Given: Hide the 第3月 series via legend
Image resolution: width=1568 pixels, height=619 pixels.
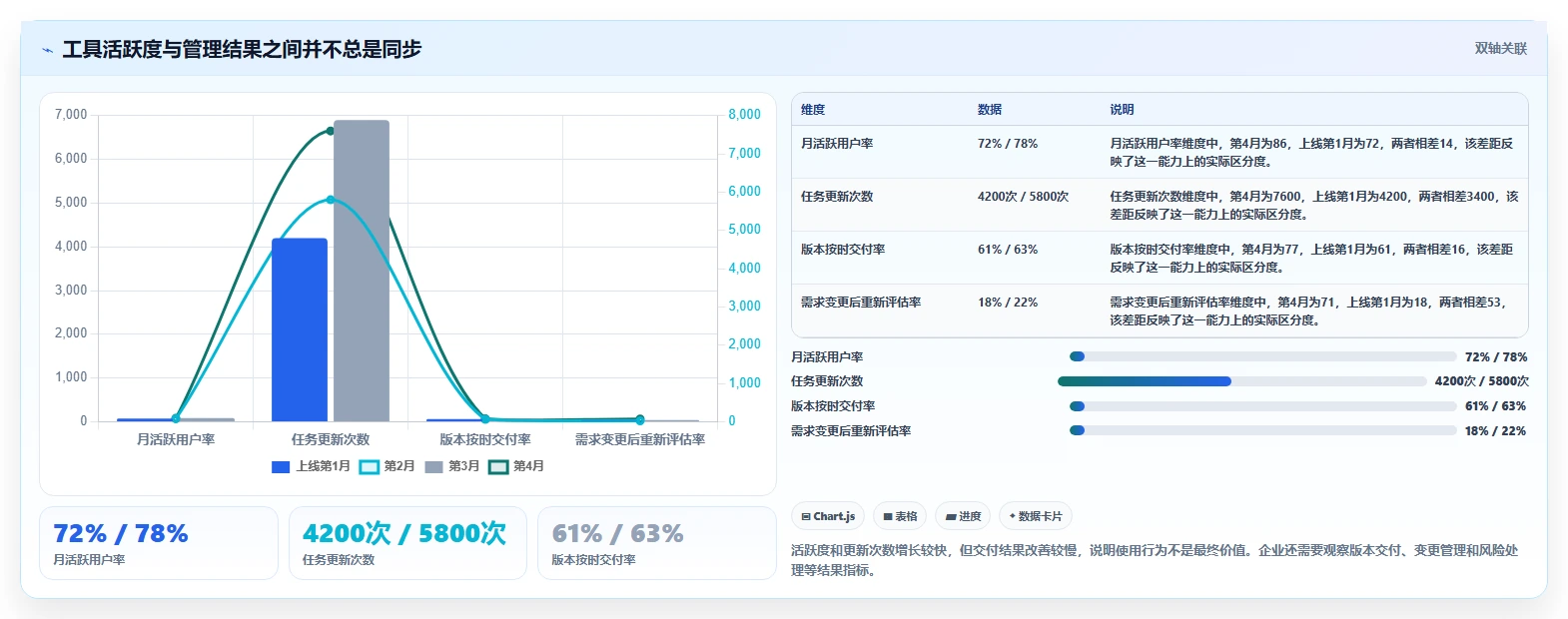Looking at the screenshot, I should click(x=452, y=466).
